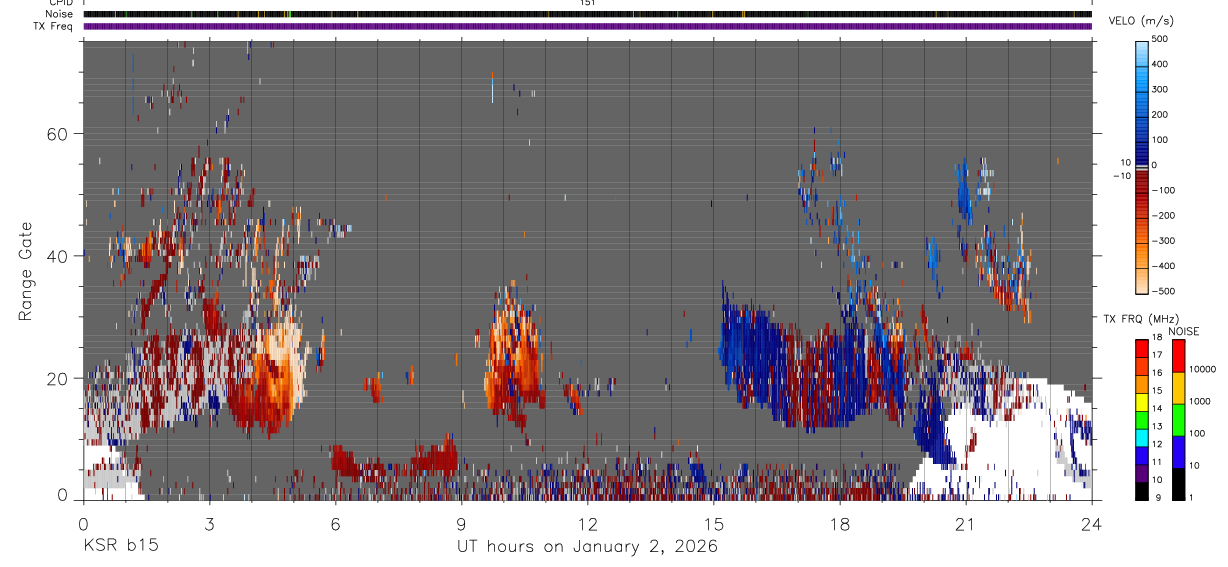Screen dimensions: 1228x567
Task: Click the 24 tick on the UT hours axis
Action: (x=1092, y=523)
